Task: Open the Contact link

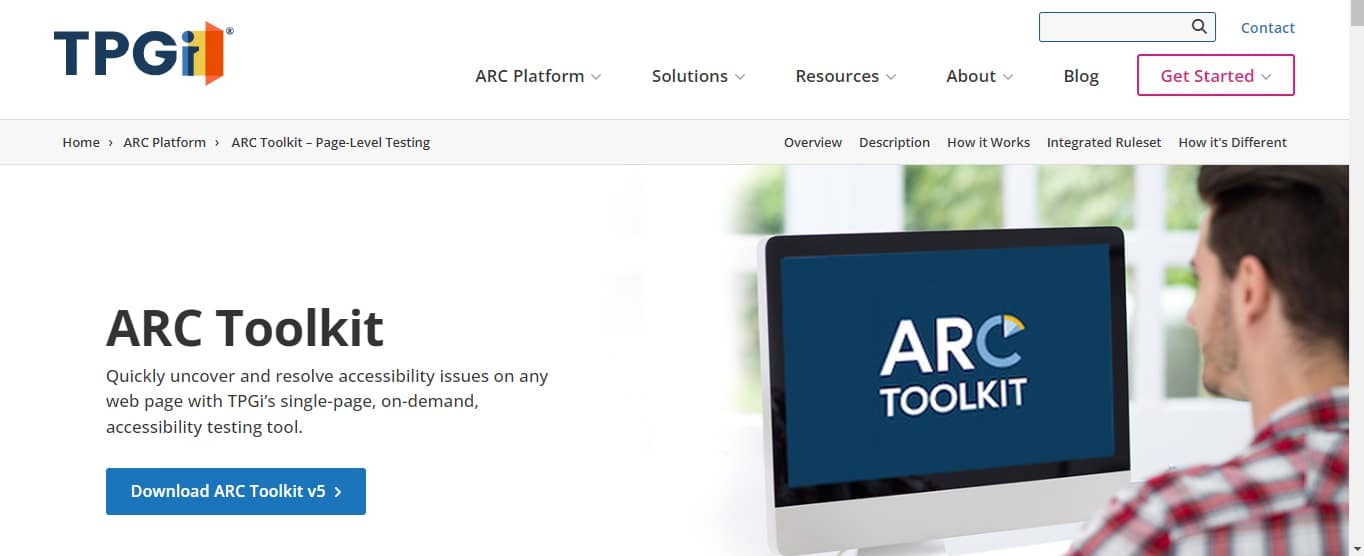Action: point(1267,28)
